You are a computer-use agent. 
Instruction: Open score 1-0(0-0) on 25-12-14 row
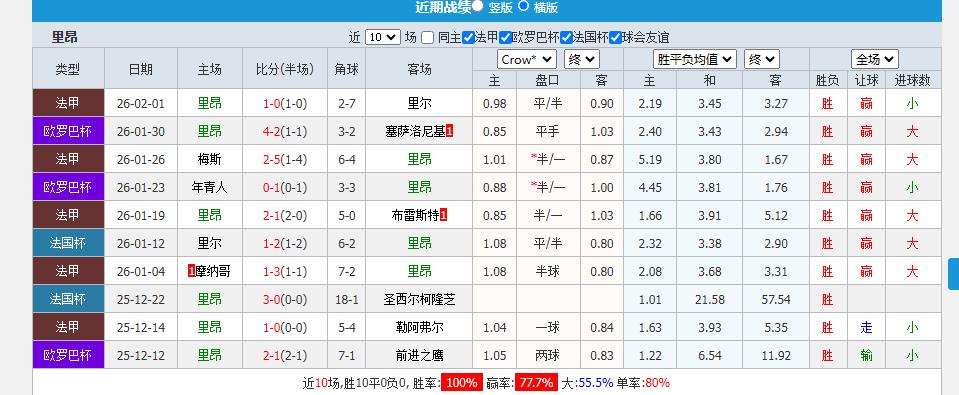(284, 328)
